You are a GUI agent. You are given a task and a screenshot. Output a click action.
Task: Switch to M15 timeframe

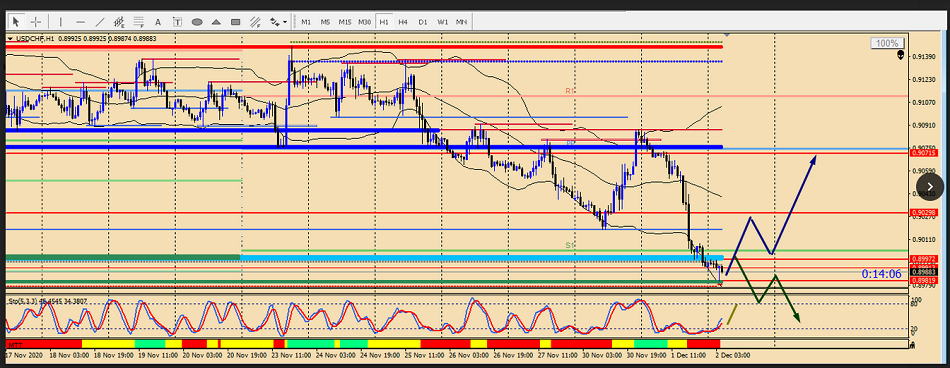pyautogui.click(x=345, y=22)
